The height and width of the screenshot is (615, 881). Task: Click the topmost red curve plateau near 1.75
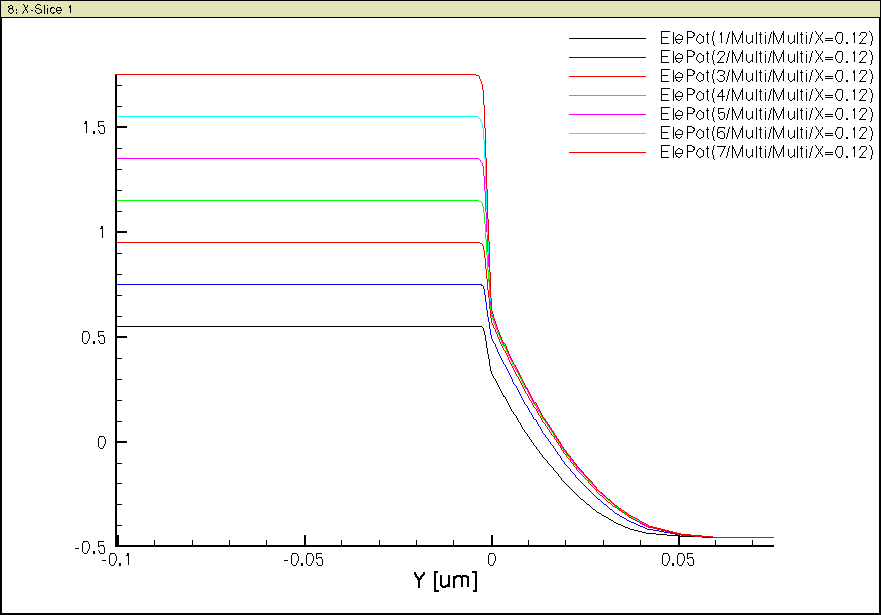(296, 75)
